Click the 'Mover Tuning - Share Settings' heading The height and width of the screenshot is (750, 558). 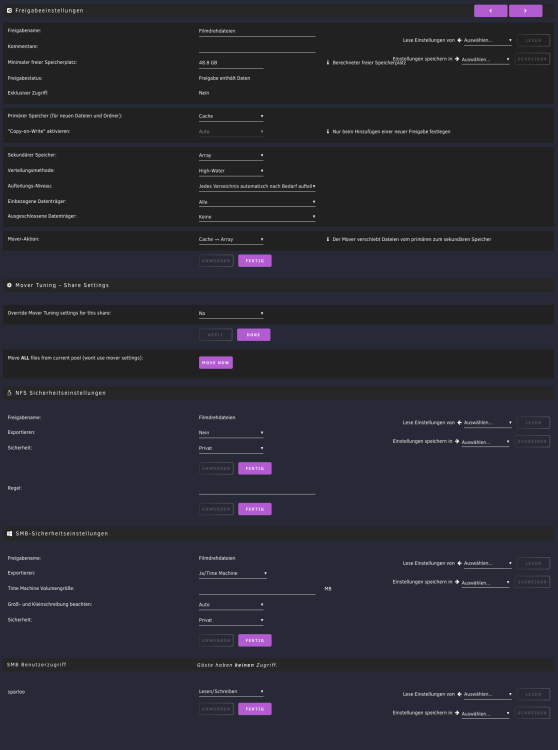(62, 285)
